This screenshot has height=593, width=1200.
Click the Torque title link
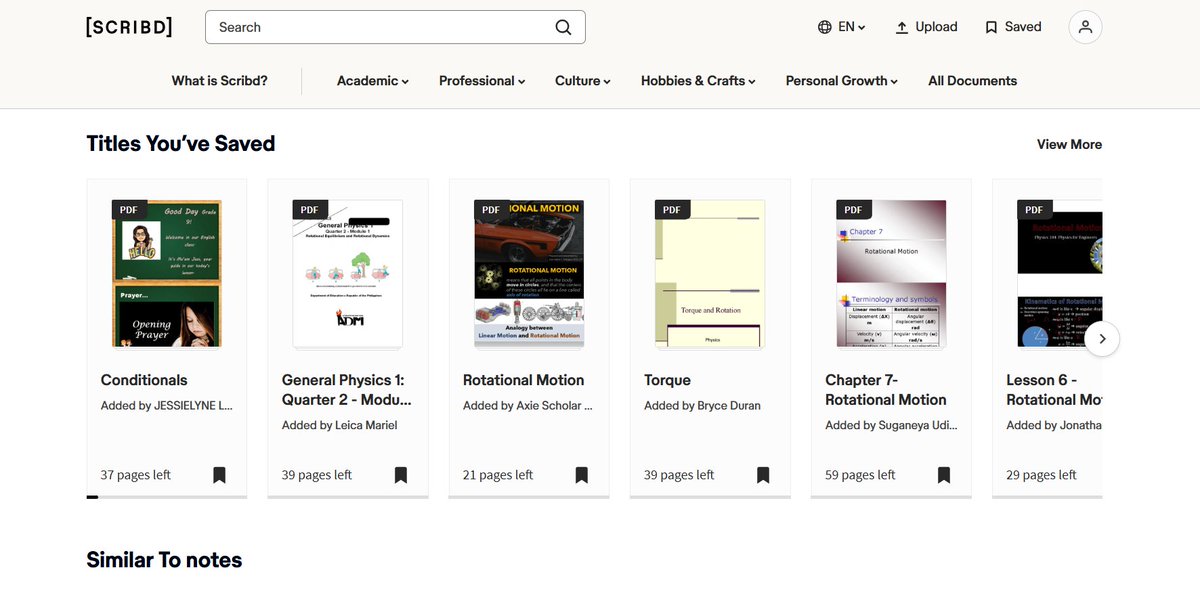coord(667,380)
